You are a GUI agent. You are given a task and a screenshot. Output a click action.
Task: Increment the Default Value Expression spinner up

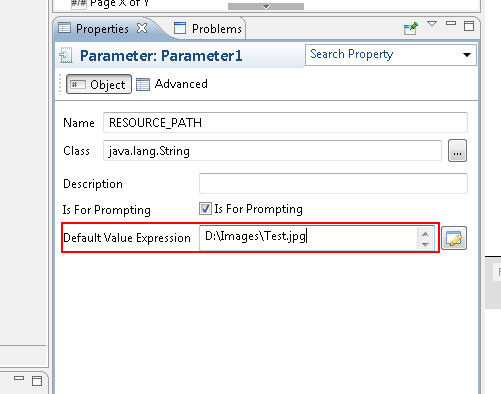[x=425, y=234]
